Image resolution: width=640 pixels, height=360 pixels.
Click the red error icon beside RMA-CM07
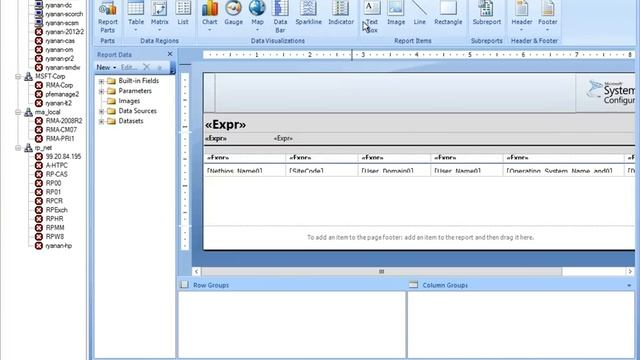tap(39, 130)
